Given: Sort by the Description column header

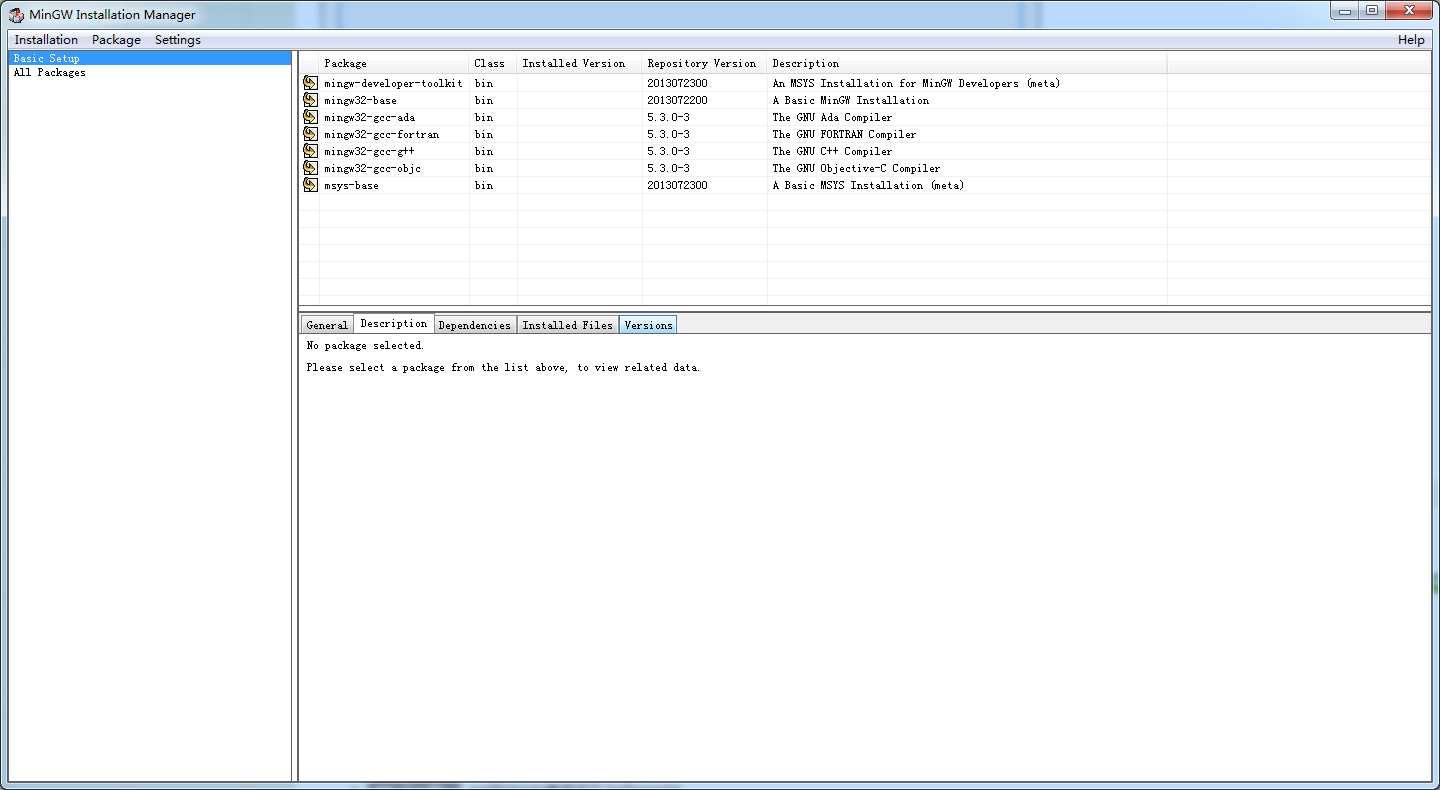Looking at the screenshot, I should pyautogui.click(x=967, y=63).
